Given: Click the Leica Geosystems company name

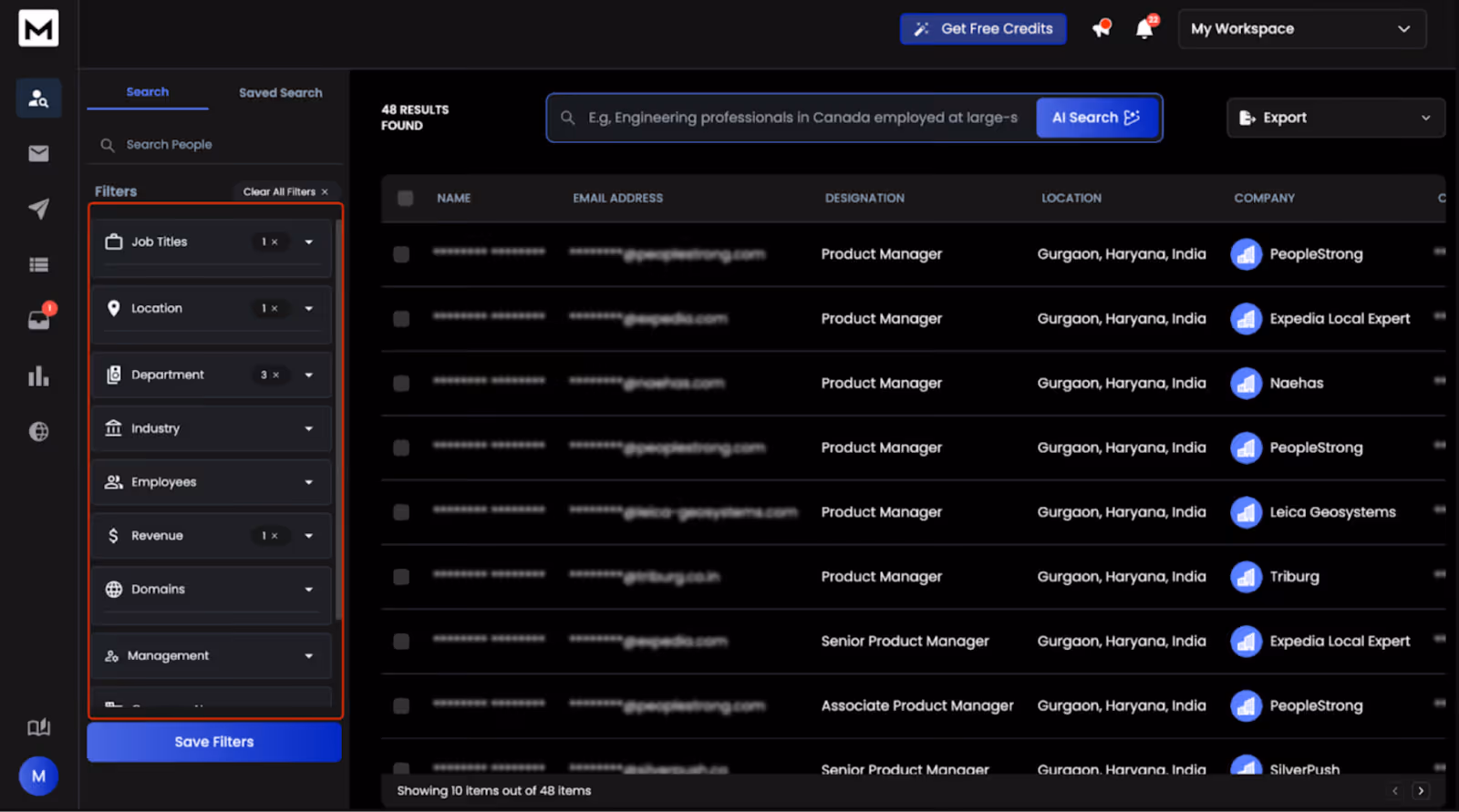Looking at the screenshot, I should pos(1333,512).
